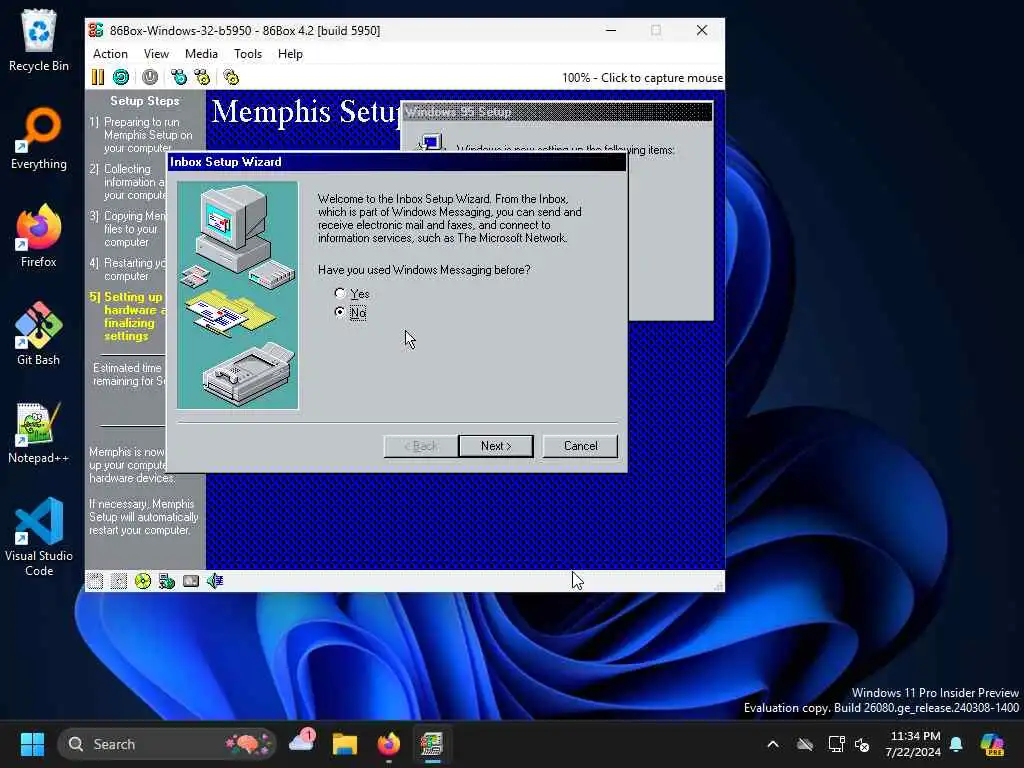Image resolution: width=1024 pixels, height=768 pixels.
Task: Show hidden tray icons chevron
Action: 773,744
